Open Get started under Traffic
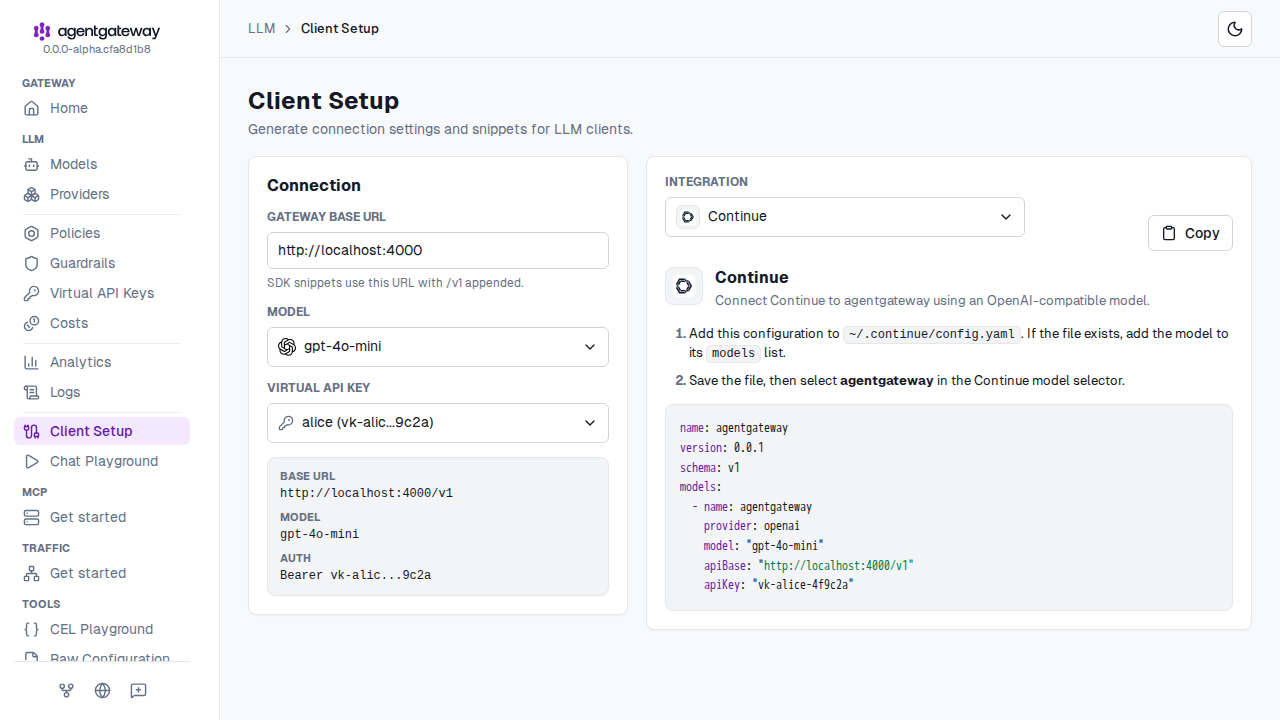 tap(102, 573)
